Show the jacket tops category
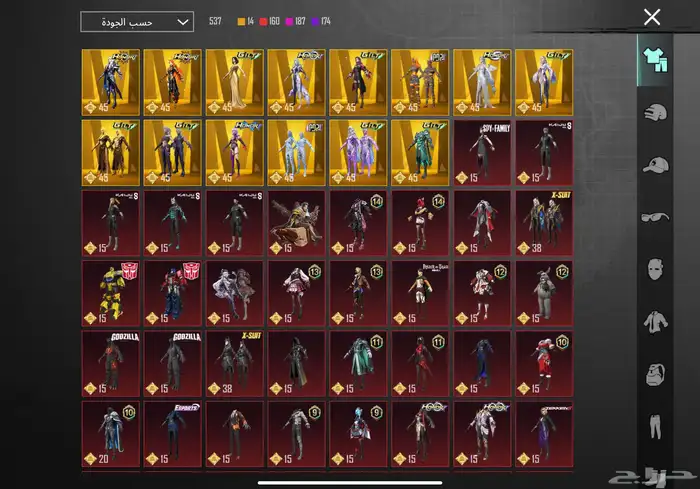Viewport: 700px width, 489px height. tap(655, 322)
